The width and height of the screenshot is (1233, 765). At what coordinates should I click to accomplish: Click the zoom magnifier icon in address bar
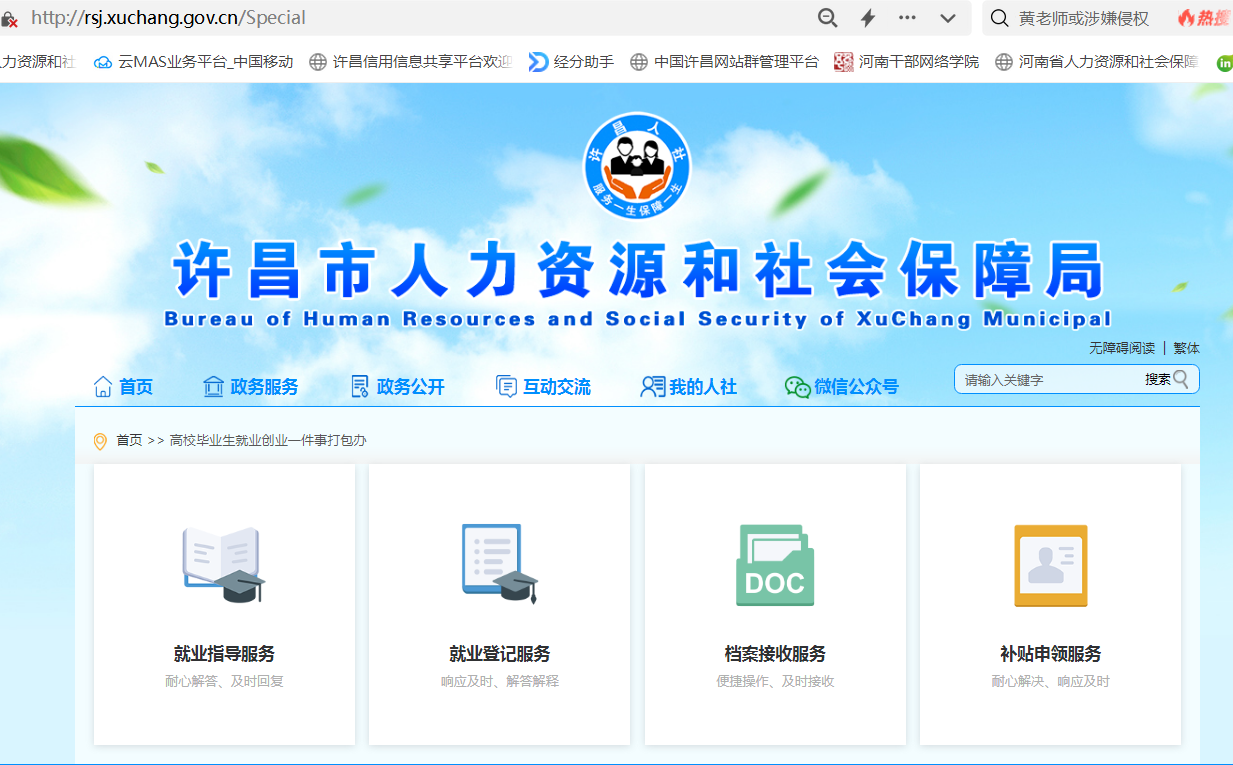click(x=827, y=18)
